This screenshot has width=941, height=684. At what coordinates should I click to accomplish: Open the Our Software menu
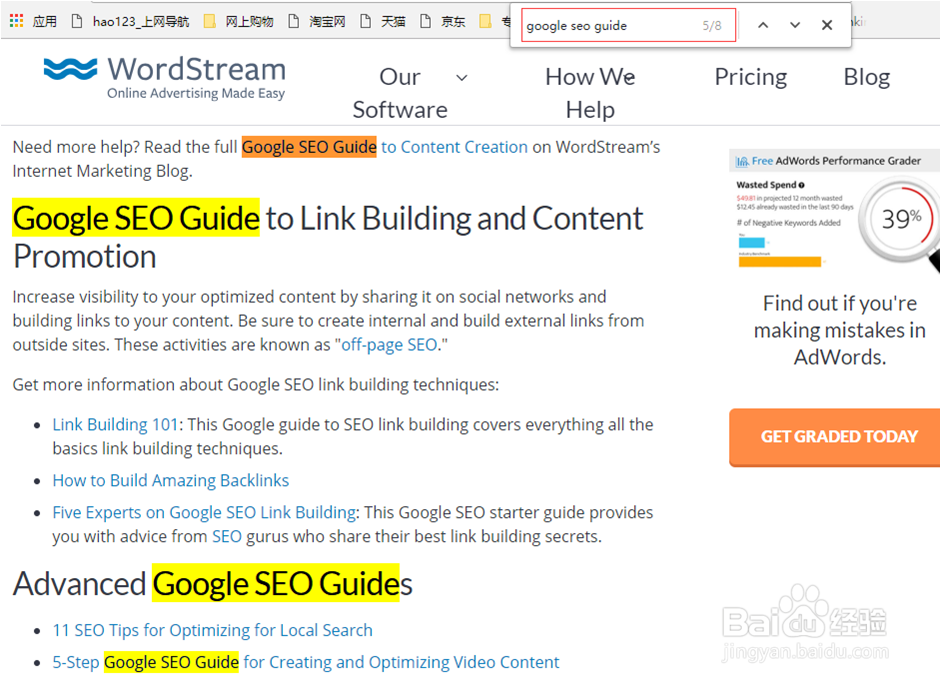[x=400, y=93]
